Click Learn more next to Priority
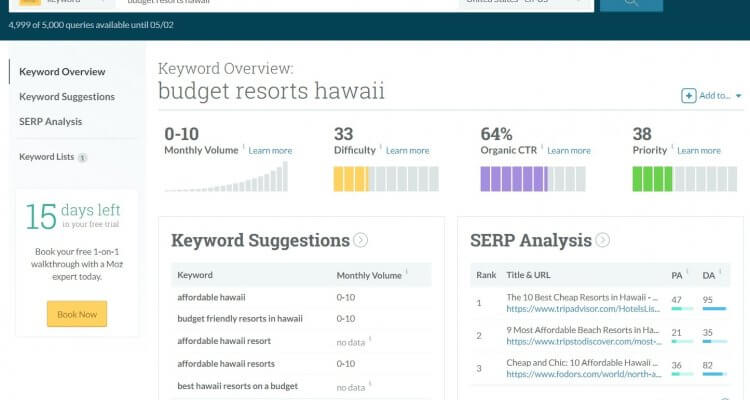The width and height of the screenshot is (750, 400). coord(699,151)
